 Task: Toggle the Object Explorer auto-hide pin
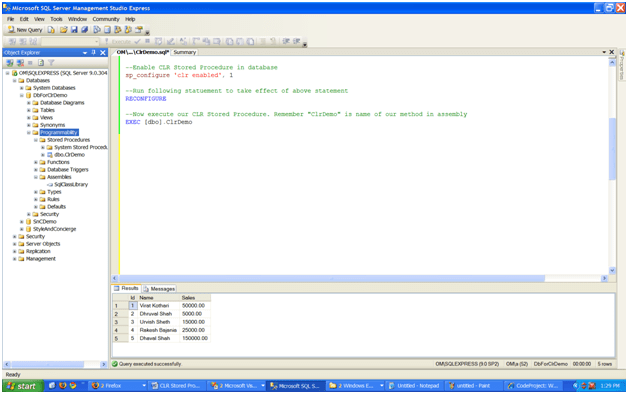(x=93, y=52)
